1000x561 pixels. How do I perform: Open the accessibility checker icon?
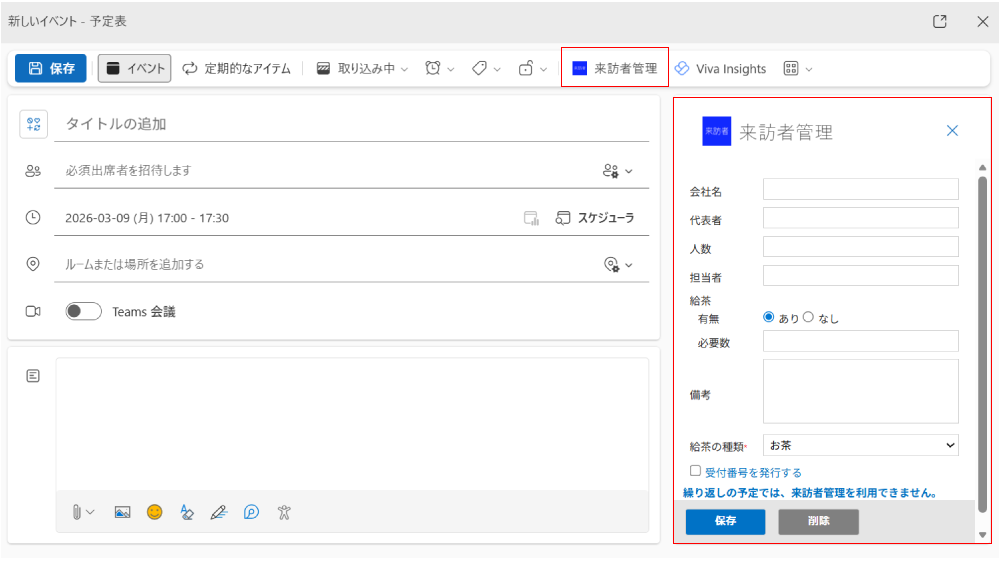(x=284, y=512)
